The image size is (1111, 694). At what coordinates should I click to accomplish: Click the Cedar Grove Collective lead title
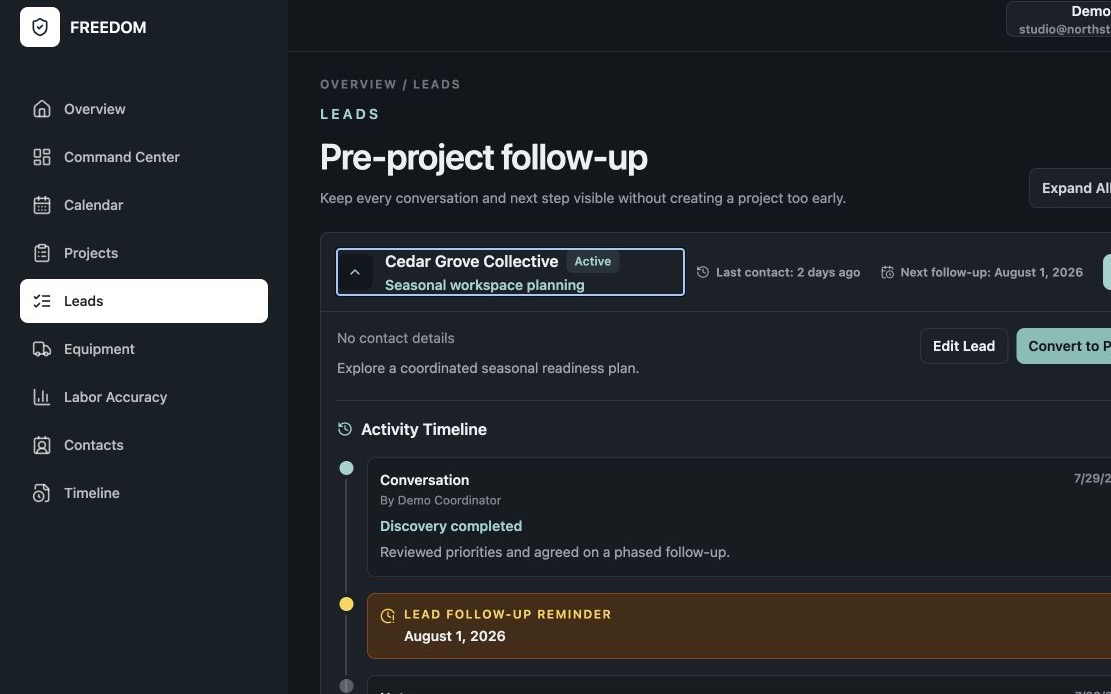[471, 262]
